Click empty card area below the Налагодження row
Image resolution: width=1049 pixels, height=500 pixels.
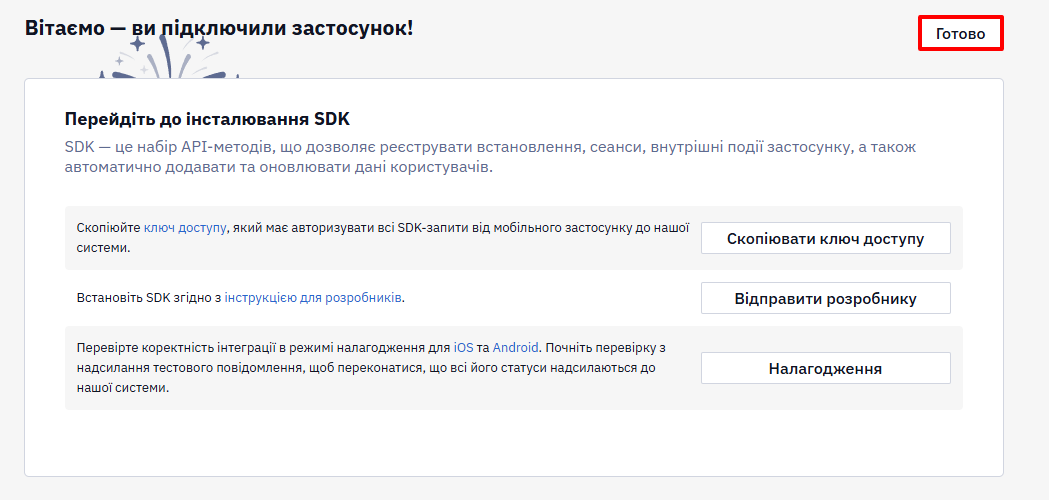point(514,442)
